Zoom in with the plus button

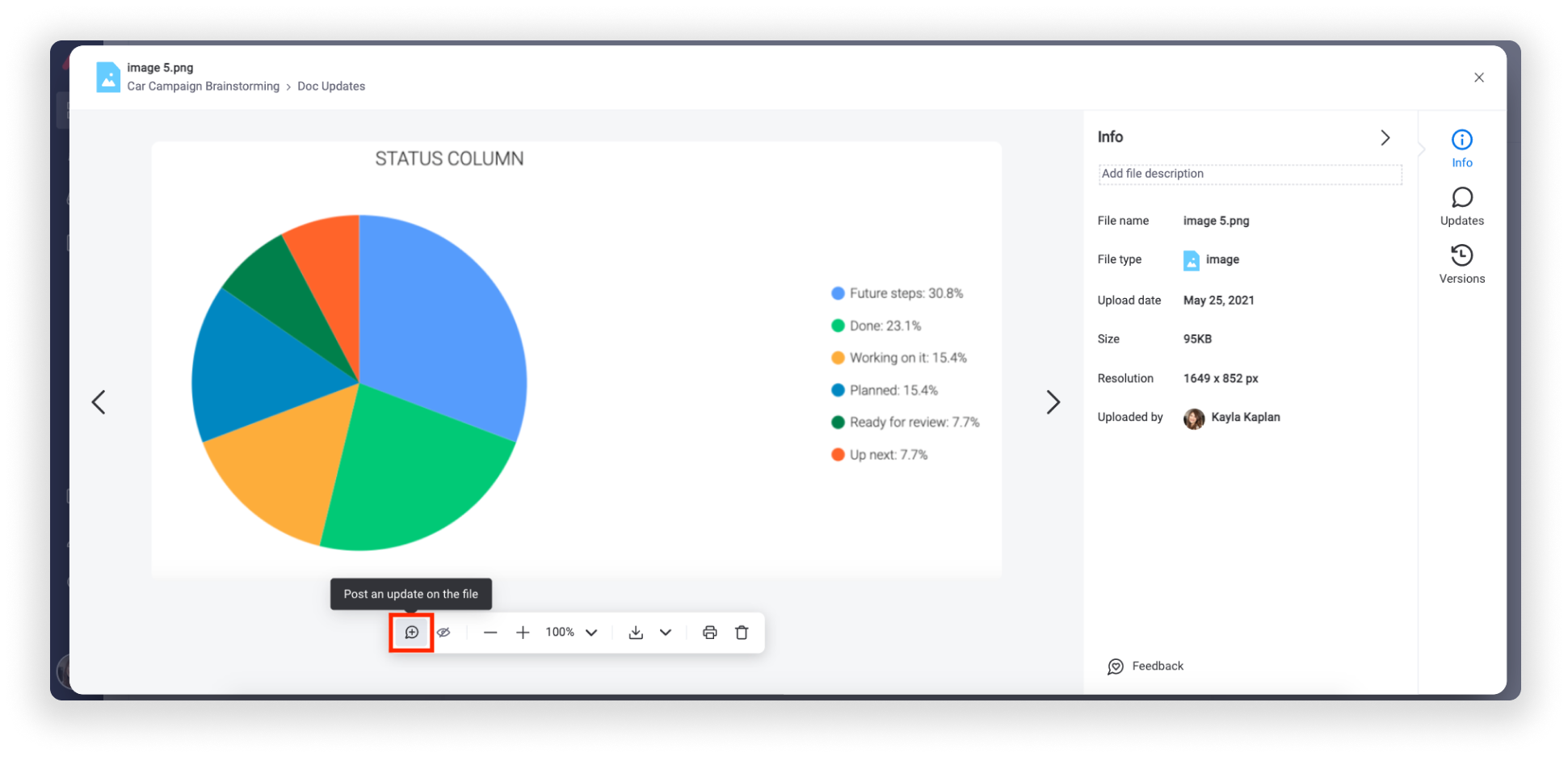pyautogui.click(x=523, y=633)
